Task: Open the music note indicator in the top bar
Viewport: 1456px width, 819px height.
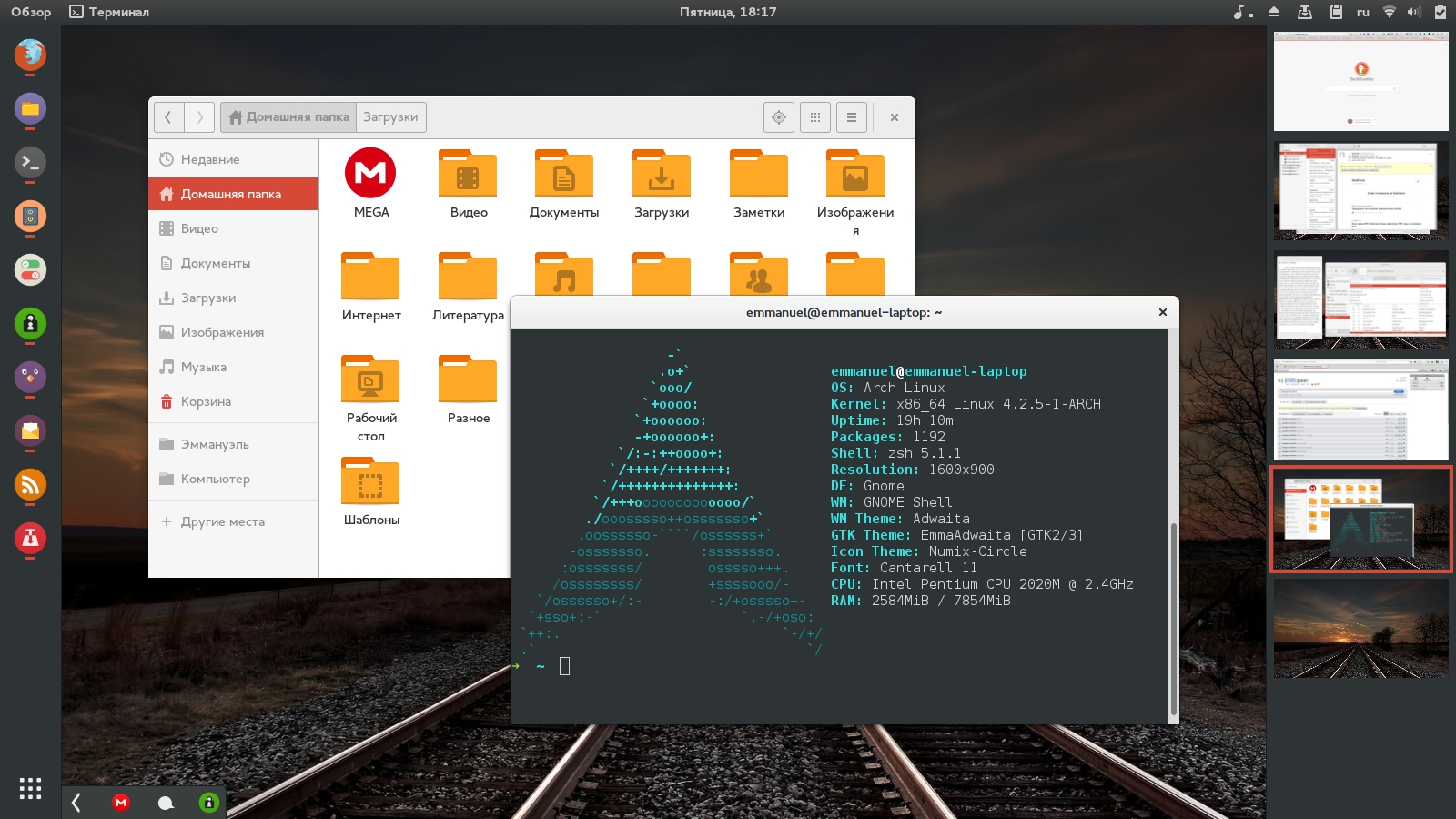Action: click(1242, 12)
